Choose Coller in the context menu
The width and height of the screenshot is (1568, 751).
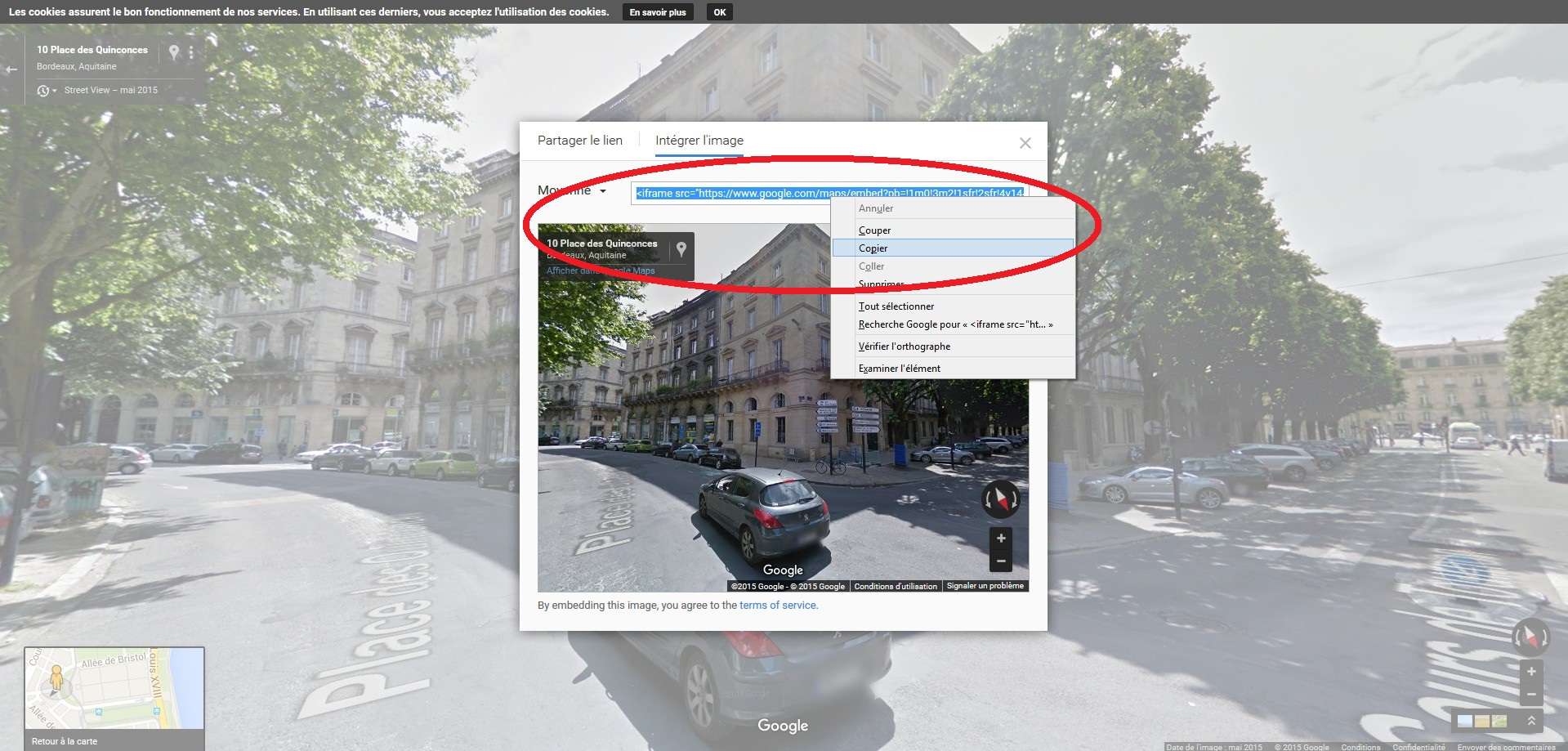pyautogui.click(x=953, y=266)
